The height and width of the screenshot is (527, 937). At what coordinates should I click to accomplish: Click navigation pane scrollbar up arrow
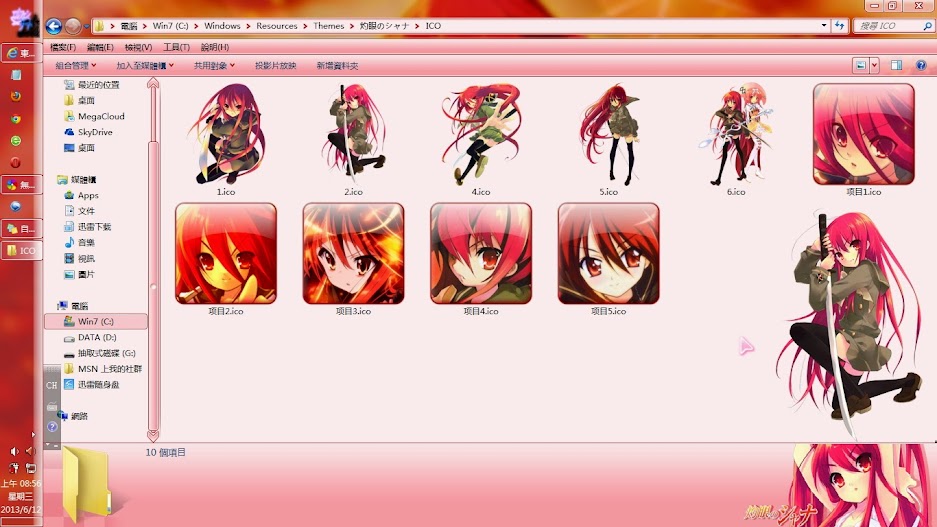tap(153, 84)
